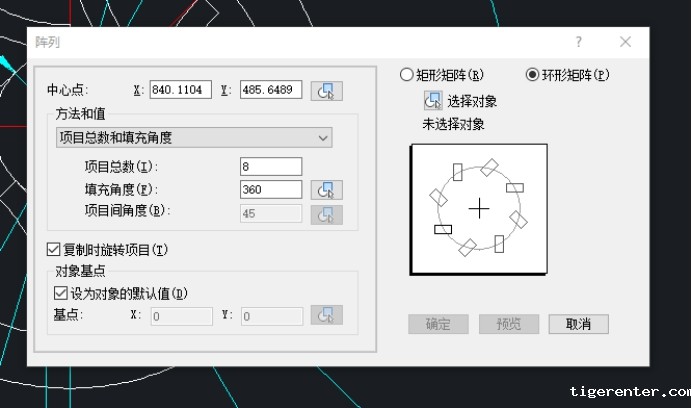
Task: Click the 阵列 dialog title
Action: coord(47,42)
